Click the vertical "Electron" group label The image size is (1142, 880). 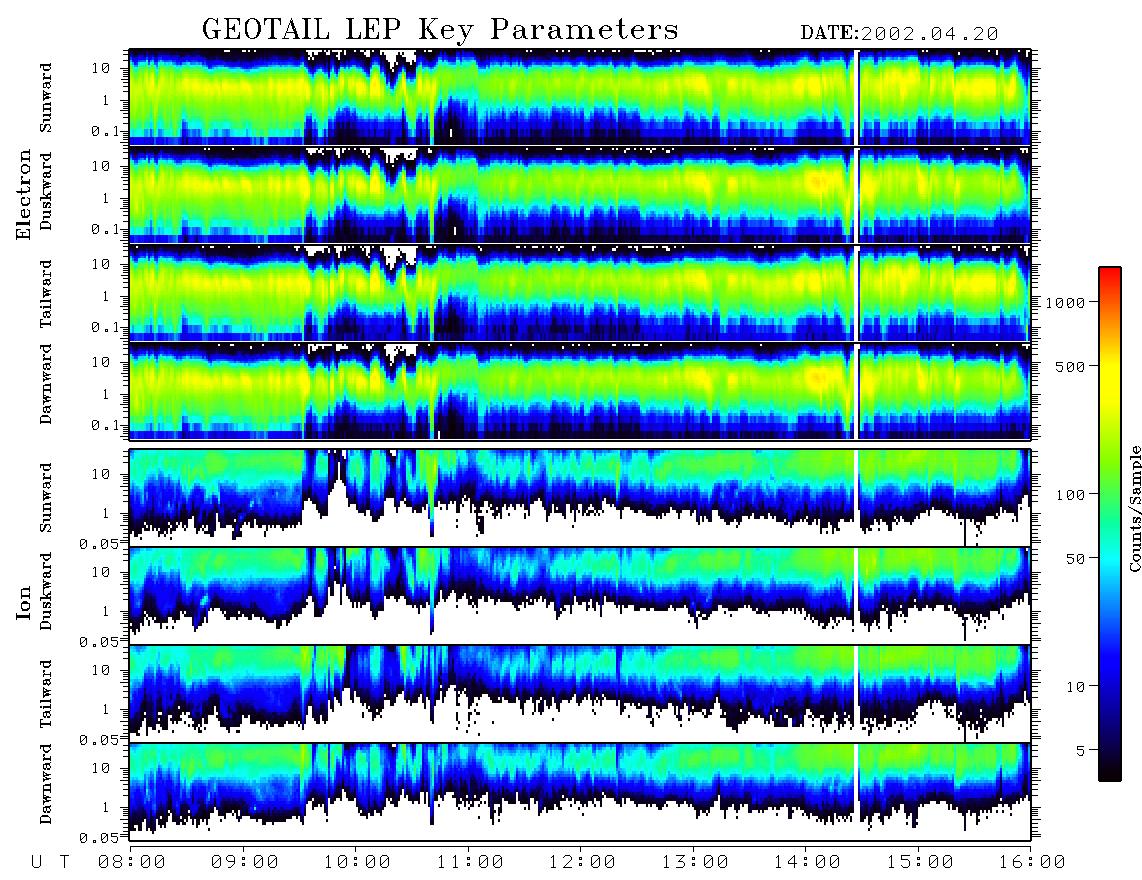point(24,194)
